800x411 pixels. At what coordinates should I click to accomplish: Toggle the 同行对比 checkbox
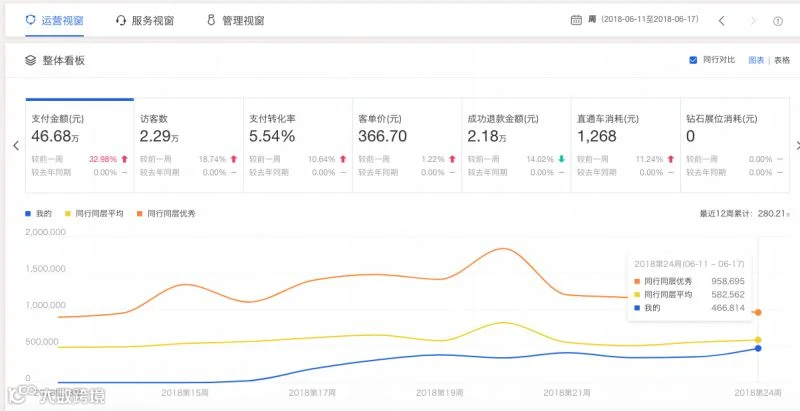[x=693, y=60]
